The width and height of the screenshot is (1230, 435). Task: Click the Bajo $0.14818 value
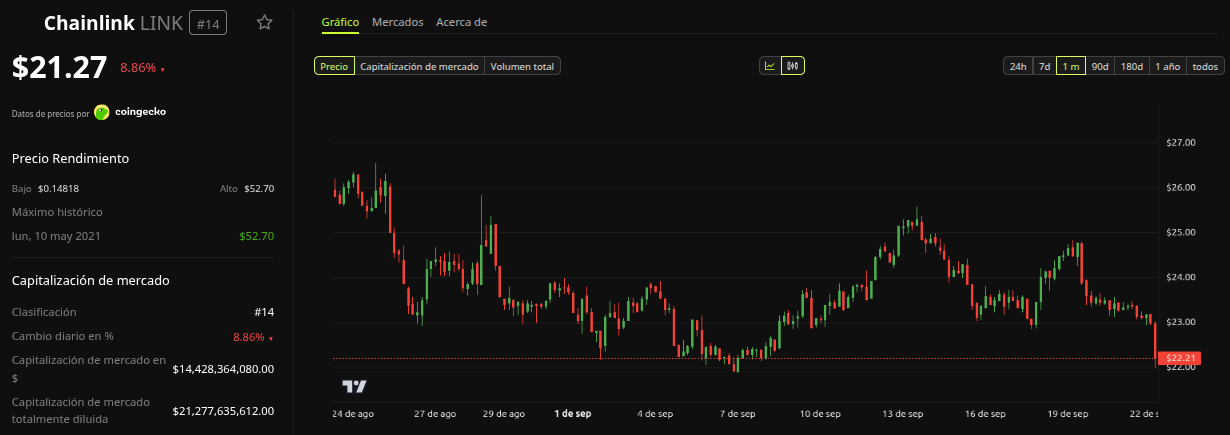59,188
